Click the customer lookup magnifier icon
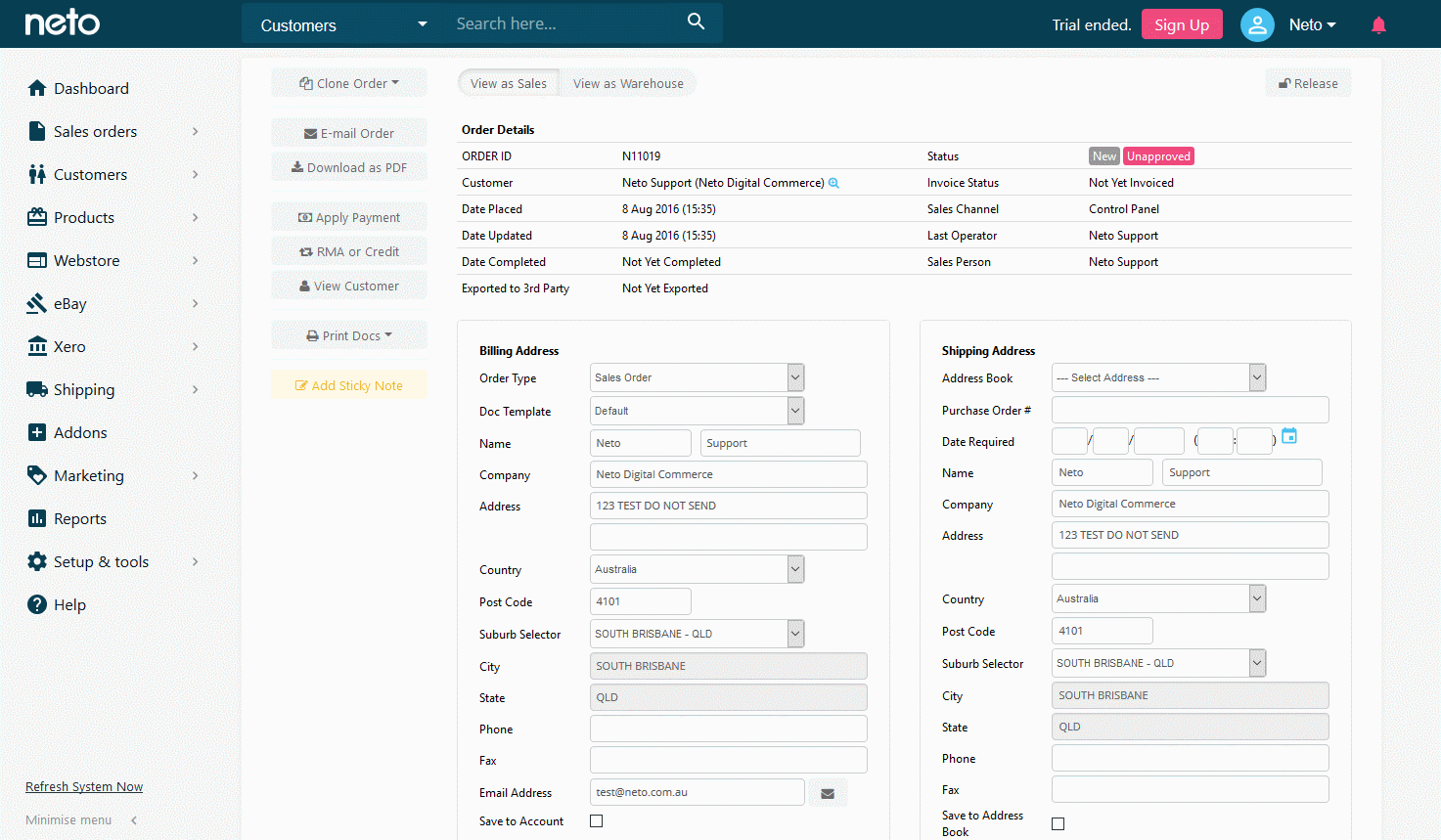This screenshot has width=1441, height=840. (x=833, y=183)
